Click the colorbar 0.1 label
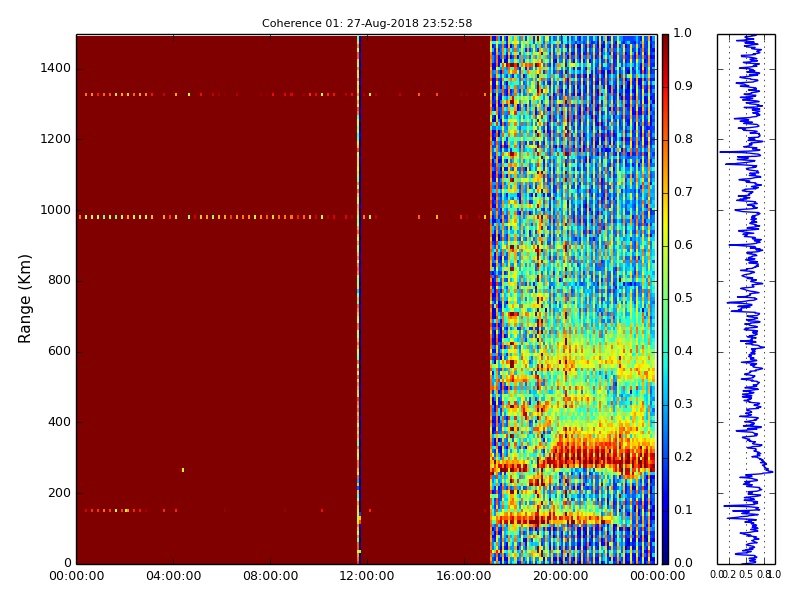800x600 pixels. pos(683,510)
